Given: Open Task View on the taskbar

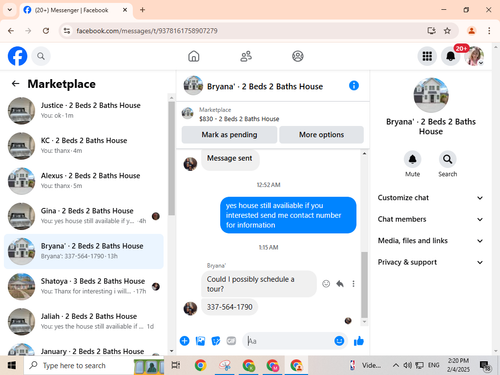Looking at the screenshot, I should [x=176, y=365].
